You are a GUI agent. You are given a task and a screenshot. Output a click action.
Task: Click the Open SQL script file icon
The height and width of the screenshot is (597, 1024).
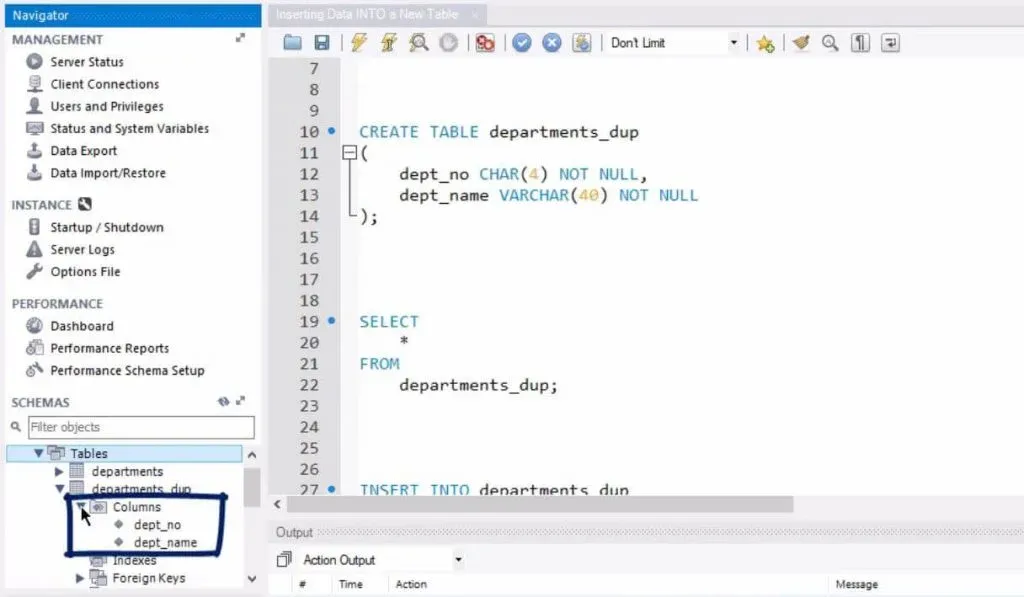coord(292,43)
